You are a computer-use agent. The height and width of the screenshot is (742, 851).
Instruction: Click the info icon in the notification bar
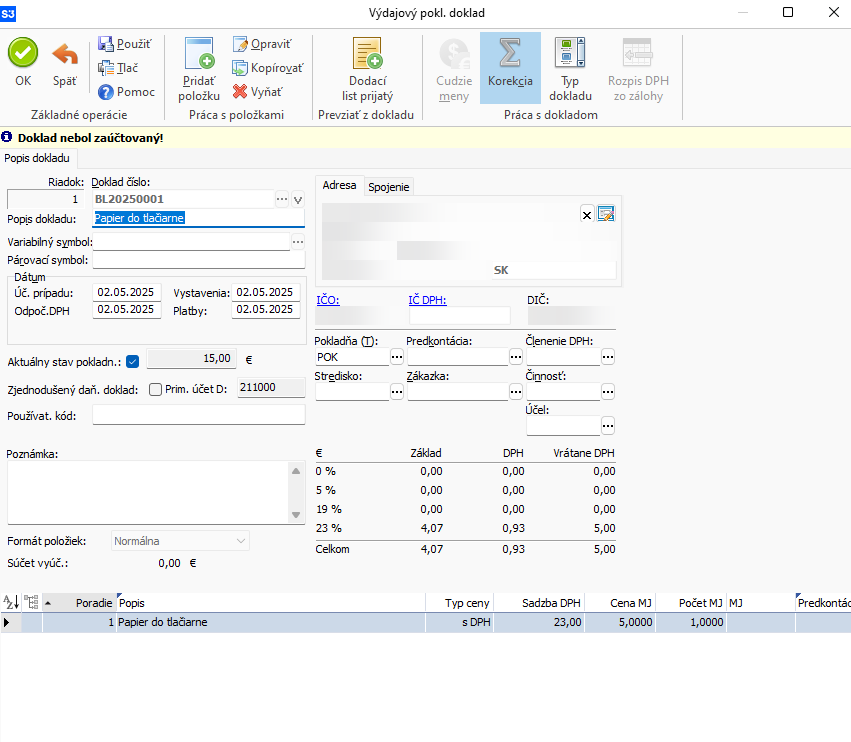click(x=7, y=137)
